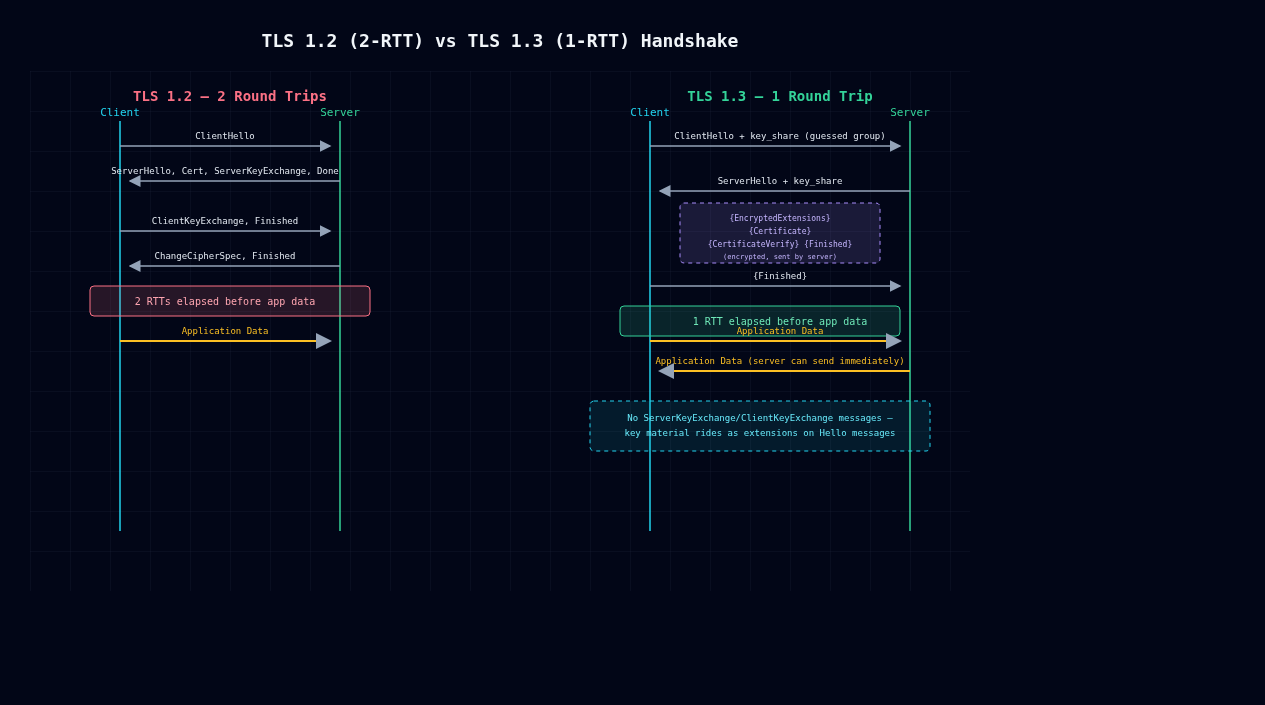Click the "TLS 1.3 — 1 Round Trip" heading
This screenshot has height=705, width=1265.
point(780,97)
